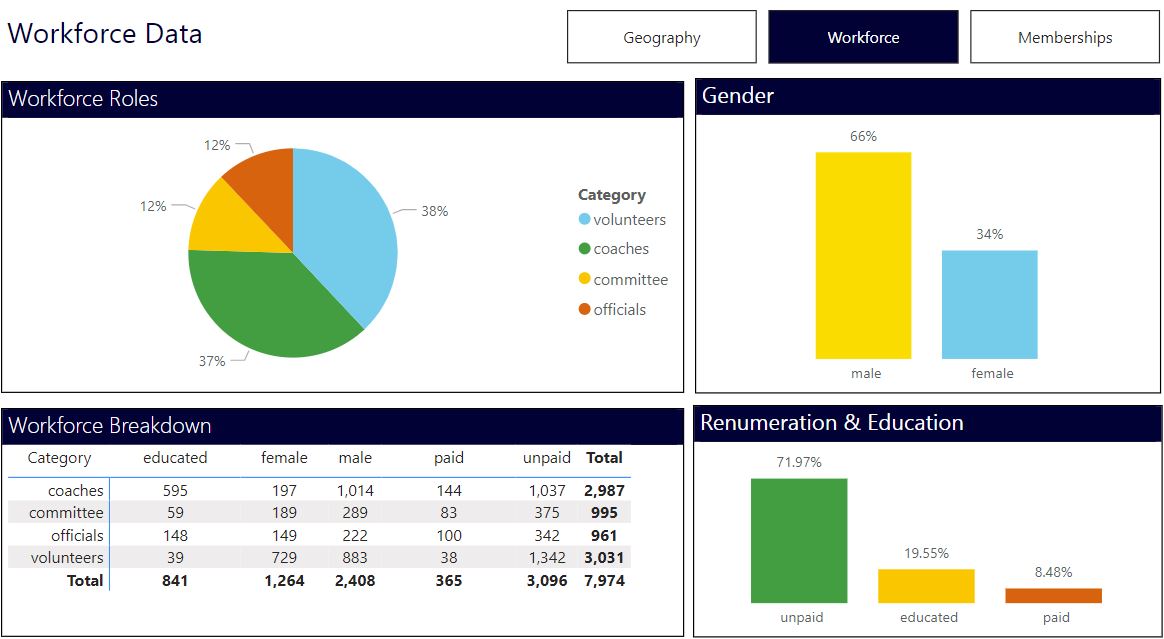This screenshot has height=639, width=1164.
Task: Click the orange paid bar
Action: click(x=1053, y=595)
